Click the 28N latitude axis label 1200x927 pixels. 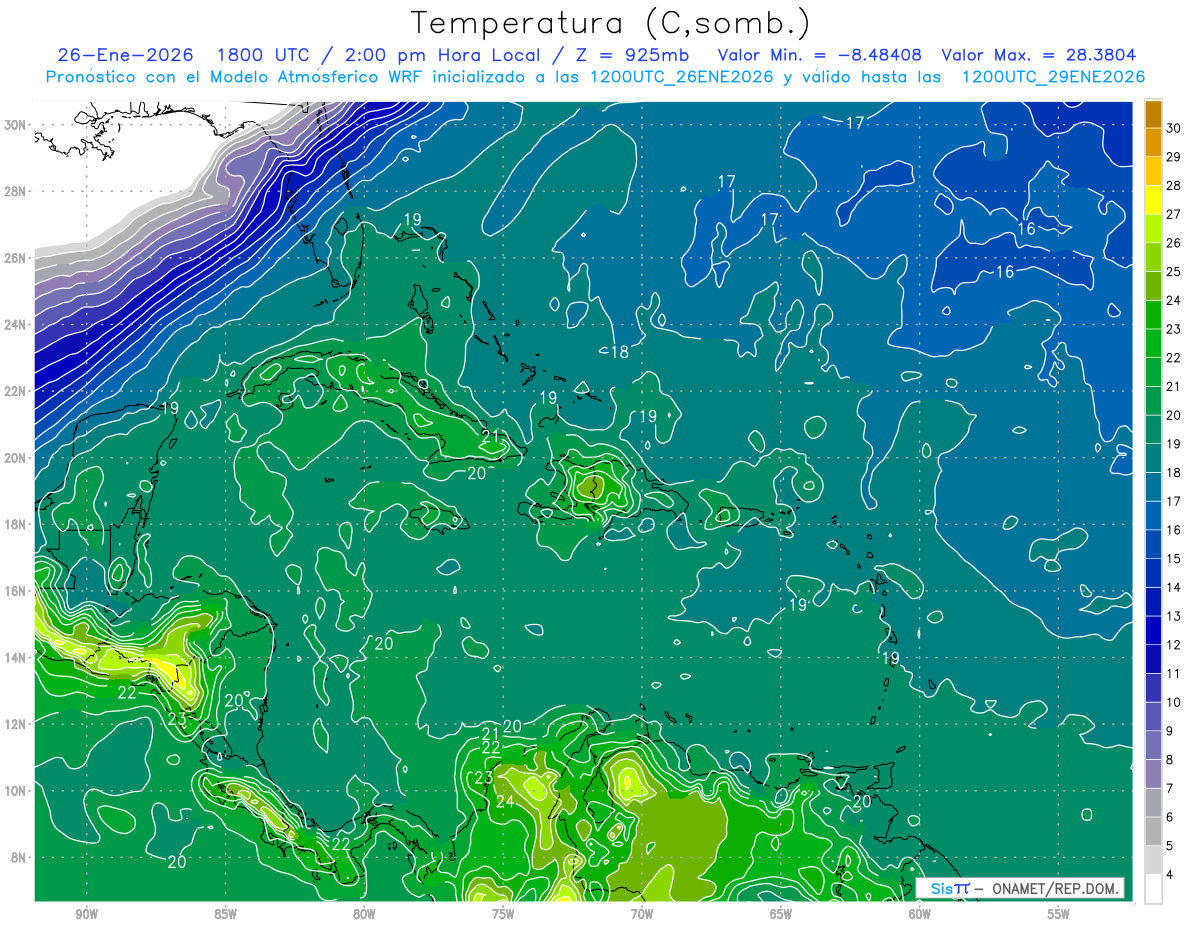(17, 191)
